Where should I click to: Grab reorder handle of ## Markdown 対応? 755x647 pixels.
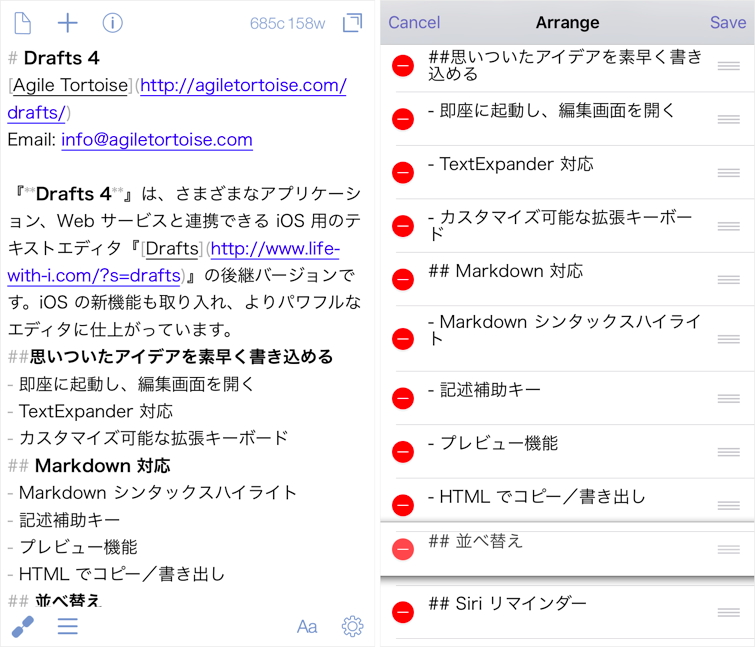(729, 279)
